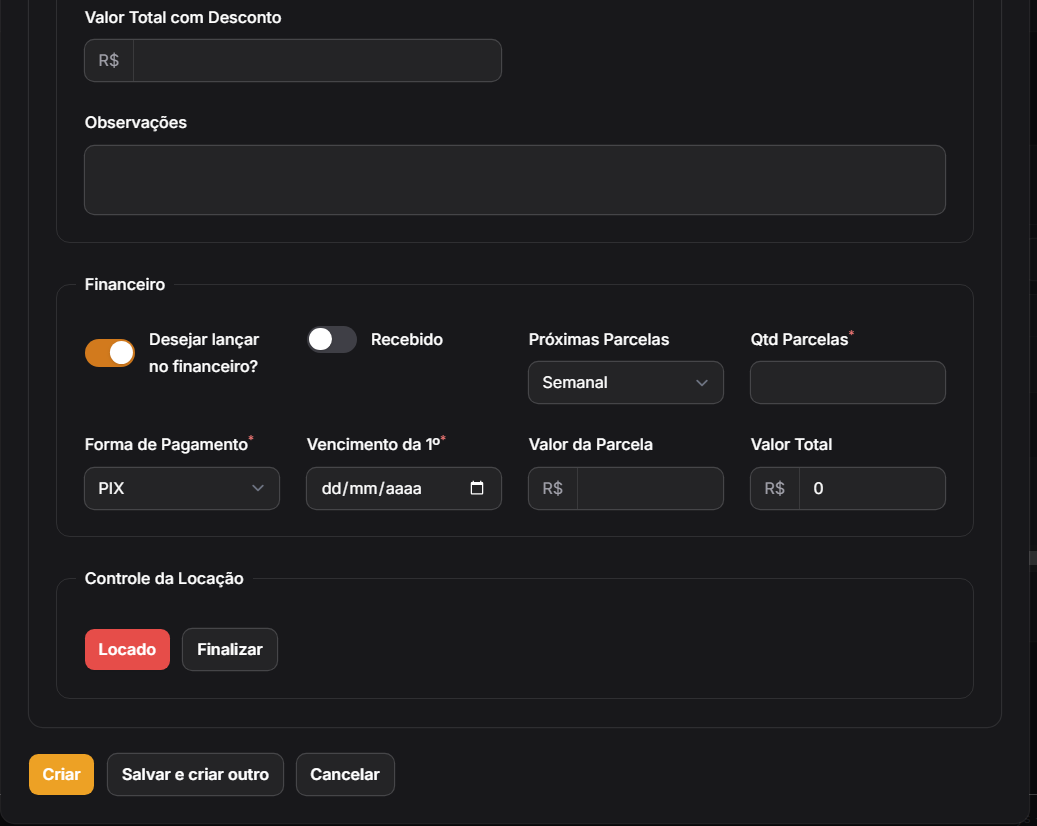Mark the rental with Finalizar
Viewport: 1037px width, 826px height.
pos(230,649)
